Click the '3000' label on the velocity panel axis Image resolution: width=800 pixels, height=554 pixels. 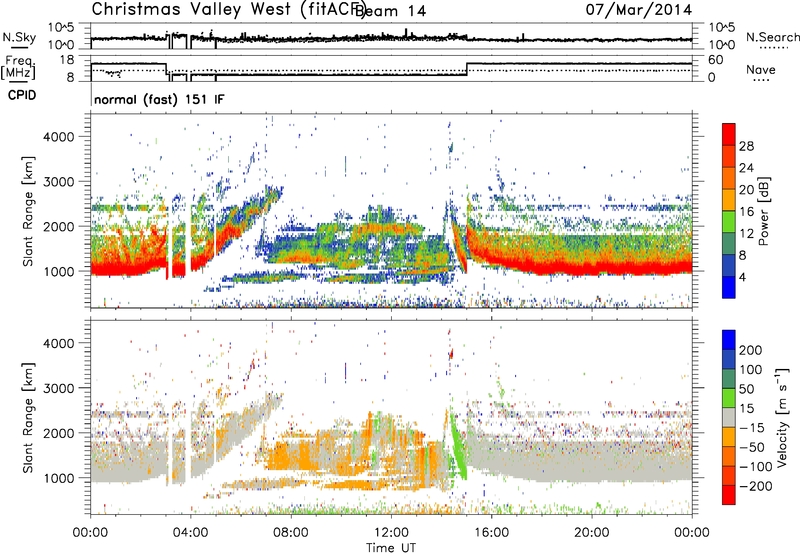pos(59,388)
